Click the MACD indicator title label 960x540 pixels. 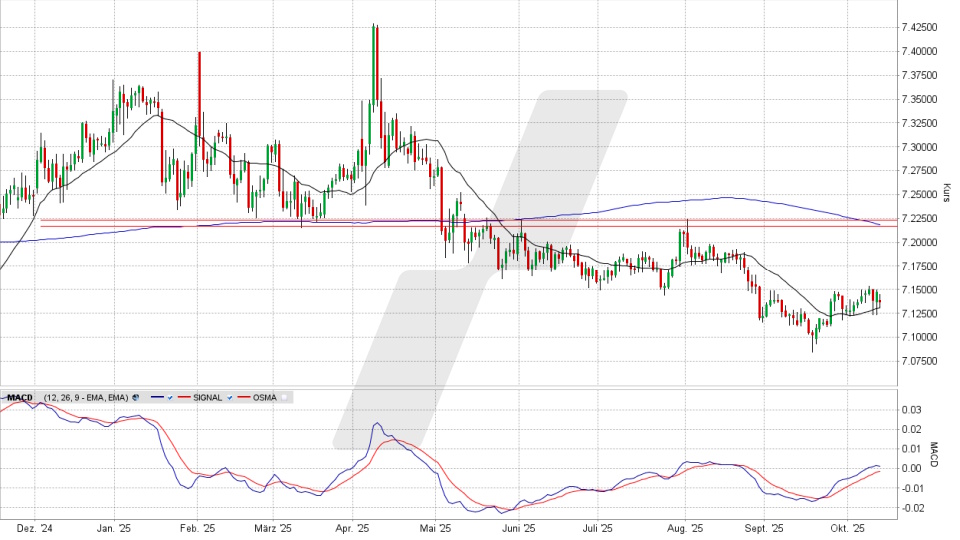pos(20,398)
